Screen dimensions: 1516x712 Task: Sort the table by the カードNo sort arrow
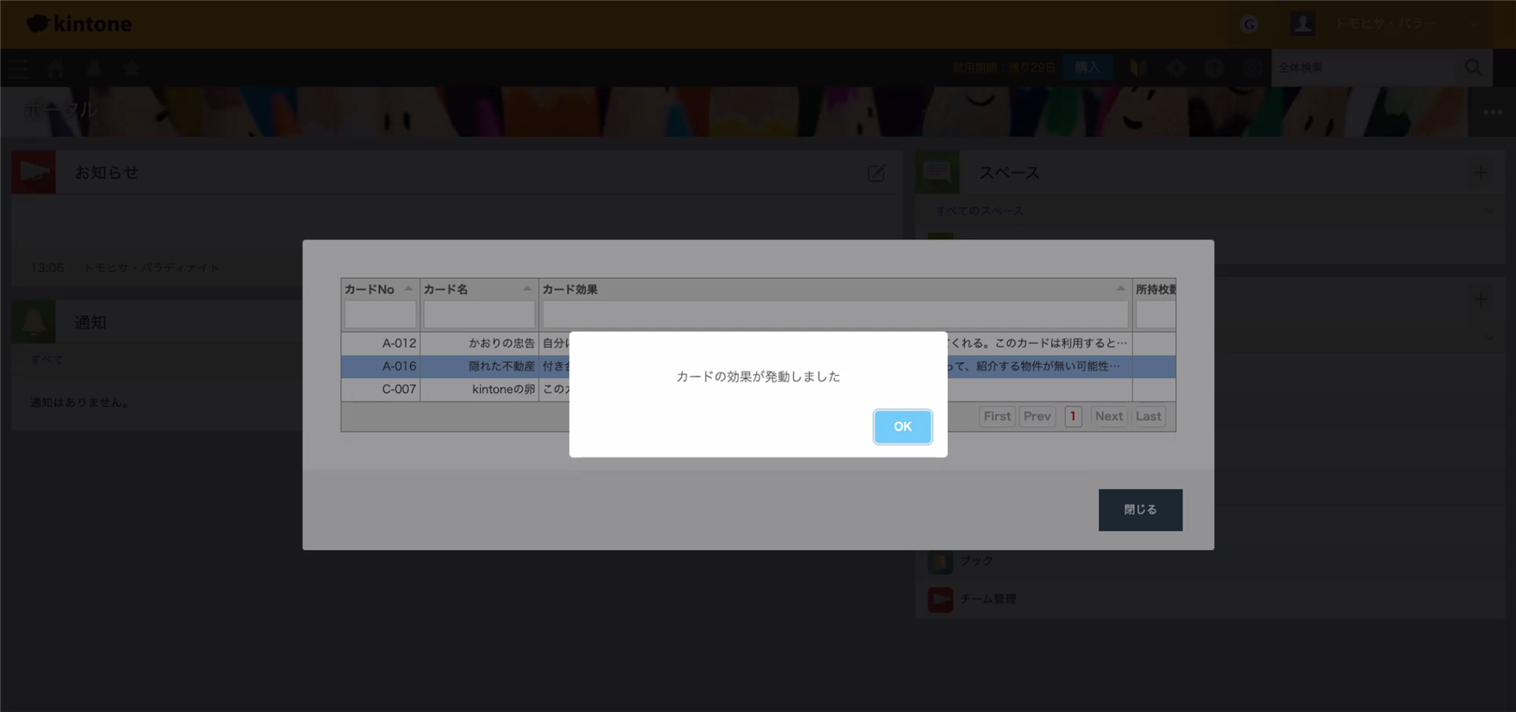(408, 289)
